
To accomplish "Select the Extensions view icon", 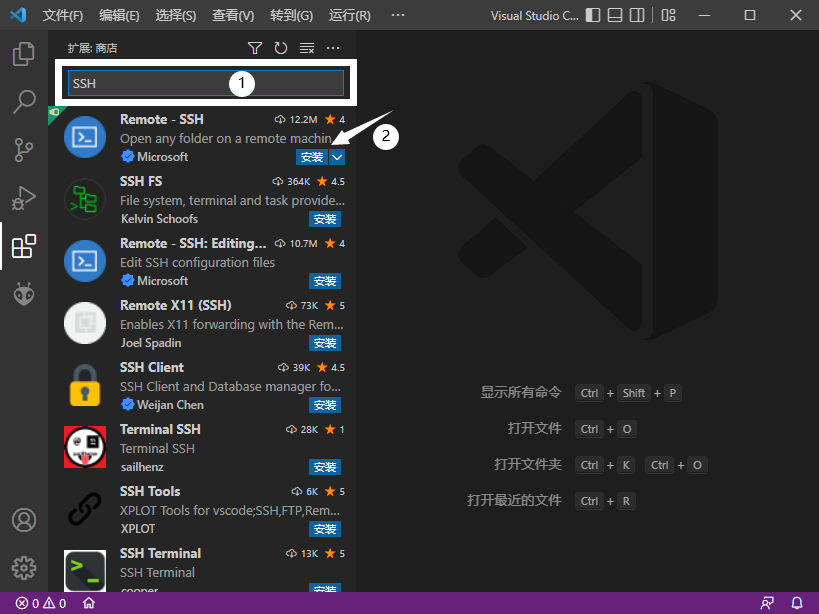I will pyautogui.click(x=24, y=246).
